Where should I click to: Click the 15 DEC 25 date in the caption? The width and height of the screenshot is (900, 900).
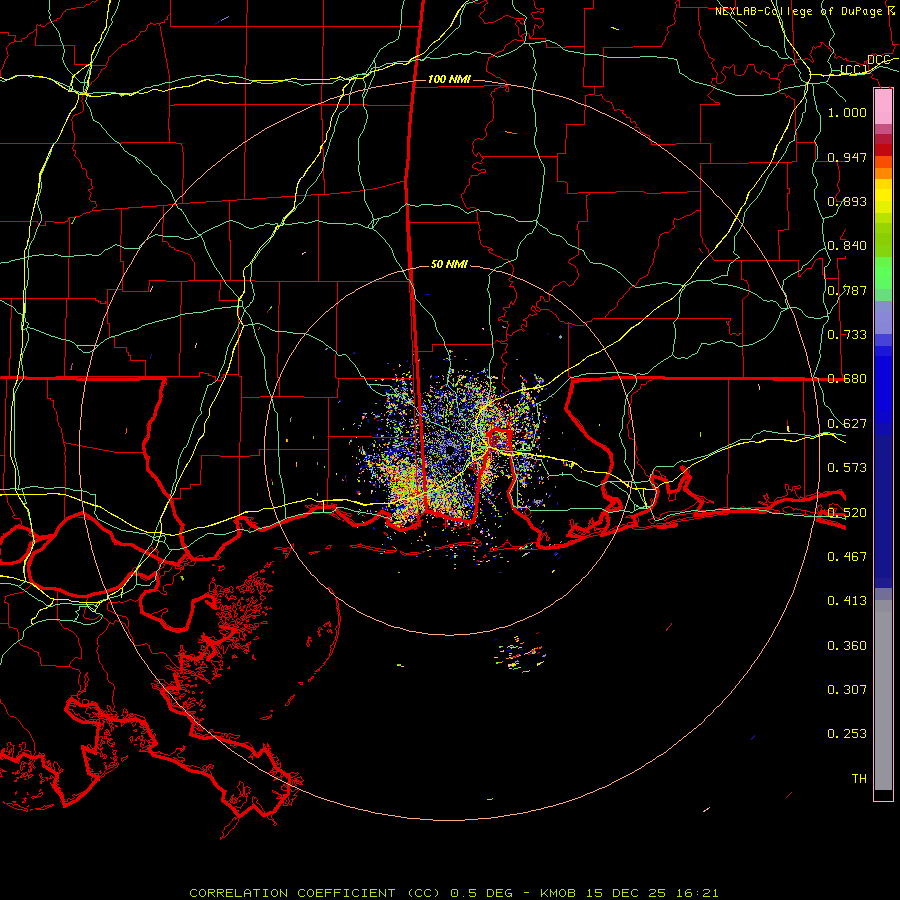click(626, 893)
